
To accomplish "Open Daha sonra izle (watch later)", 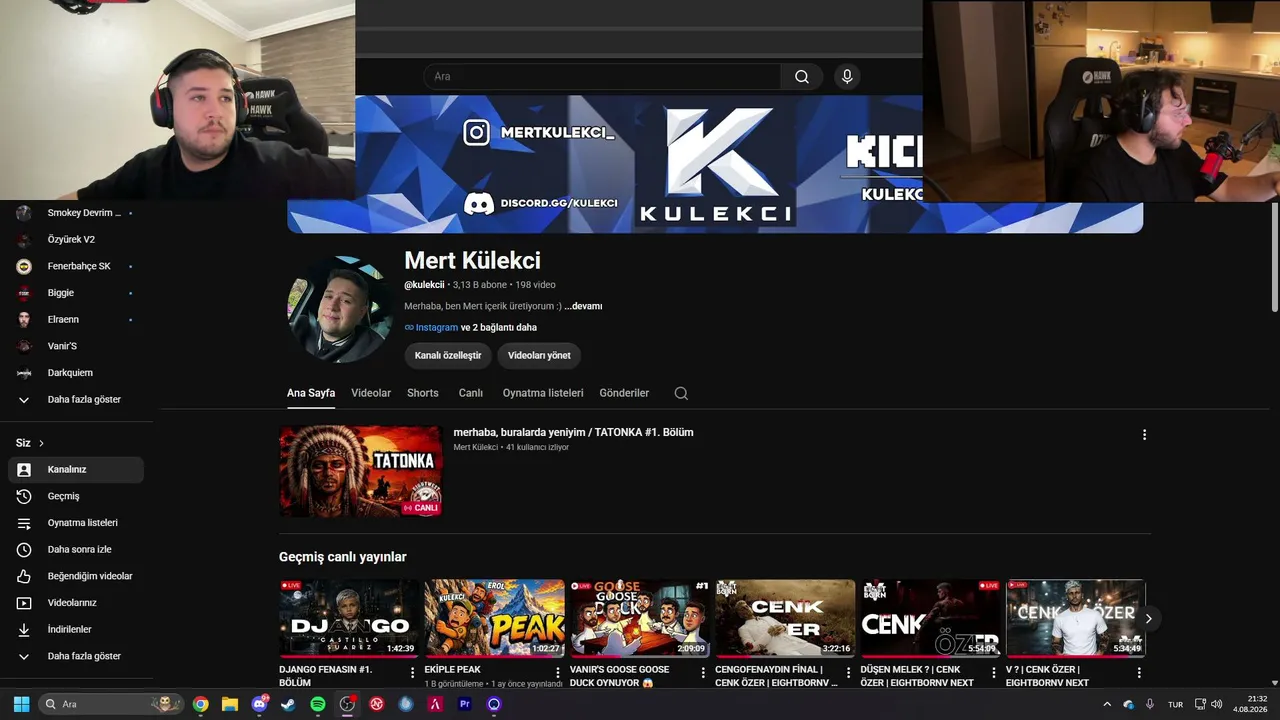I will point(76,550).
